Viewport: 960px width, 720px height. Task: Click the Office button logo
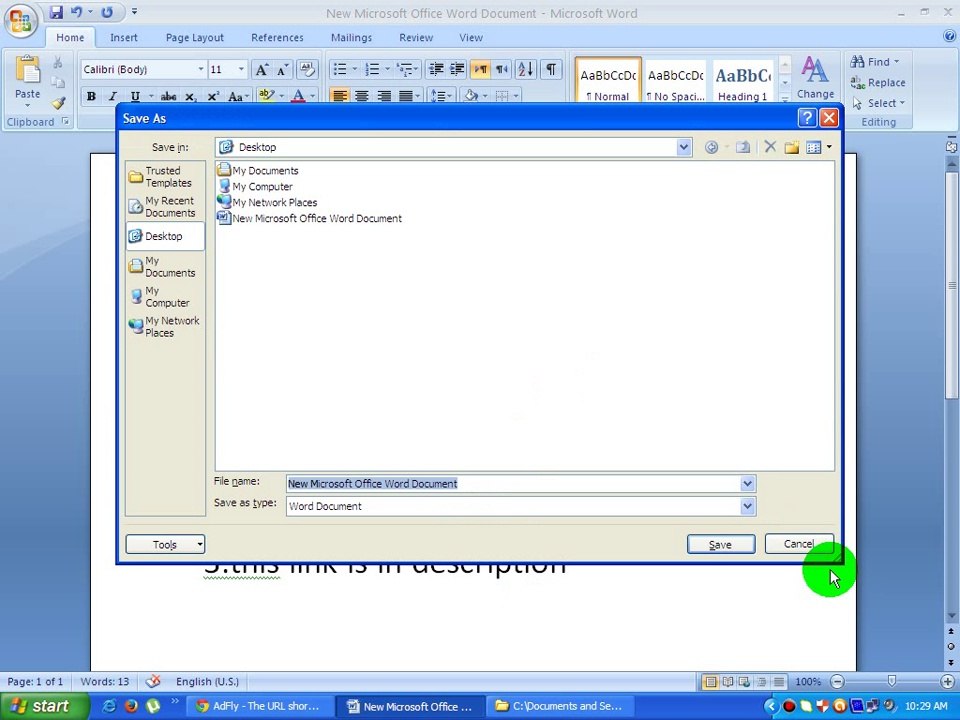[20, 20]
